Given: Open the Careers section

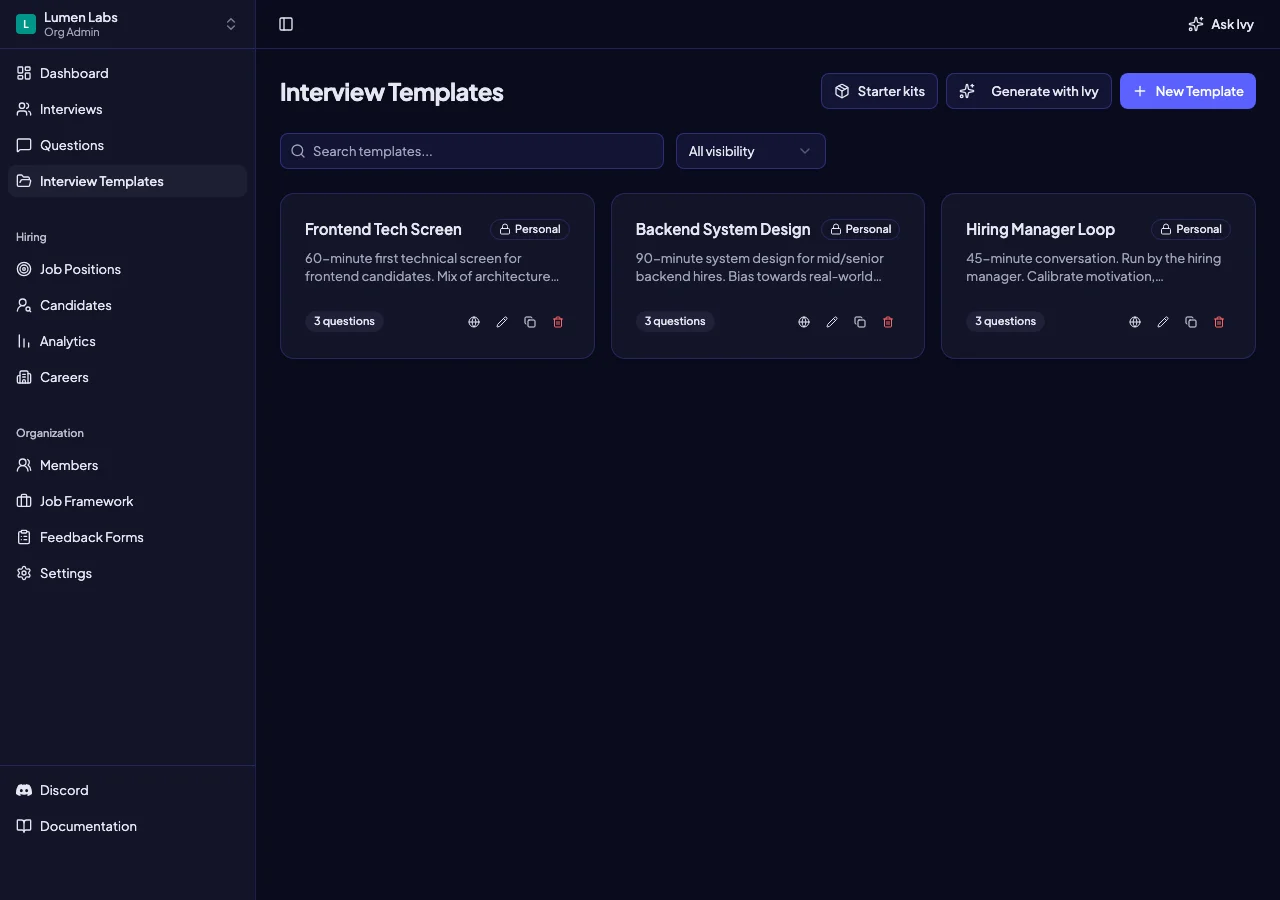Looking at the screenshot, I should 127,377.
